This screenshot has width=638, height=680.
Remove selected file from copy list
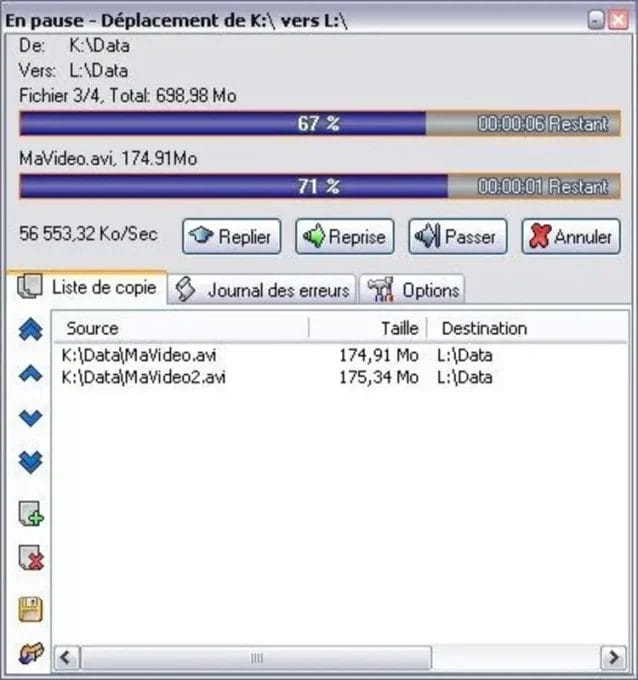click(x=31, y=560)
